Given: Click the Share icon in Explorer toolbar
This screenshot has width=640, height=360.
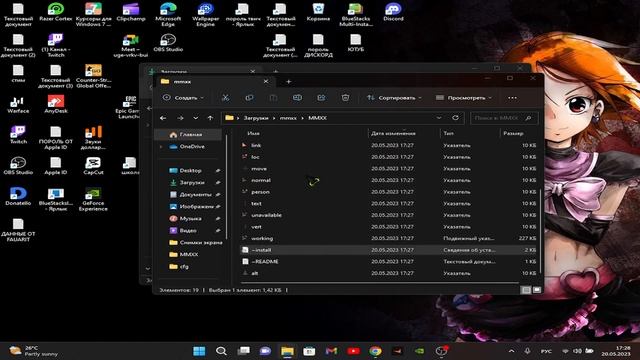Looking at the screenshot, I should tap(321, 98).
